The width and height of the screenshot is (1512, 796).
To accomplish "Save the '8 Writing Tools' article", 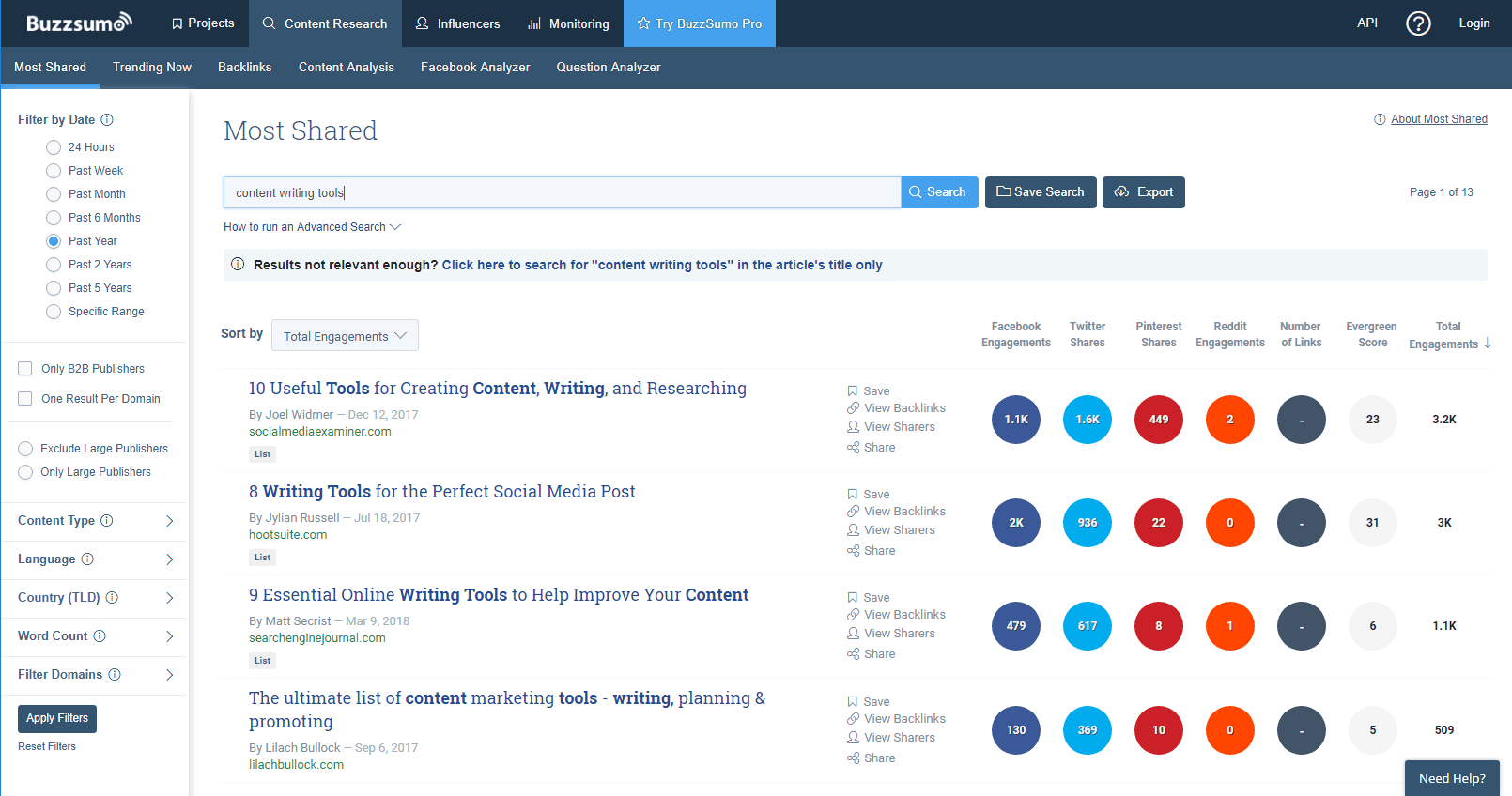I will pyautogui.click(x=868, y=494).
